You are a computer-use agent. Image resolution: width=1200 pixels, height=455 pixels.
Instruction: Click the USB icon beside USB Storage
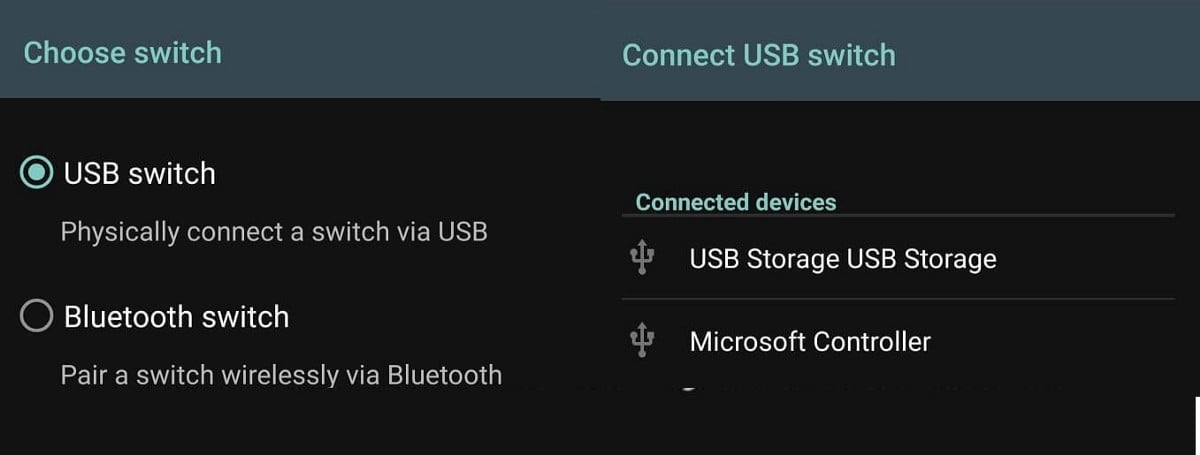pos(642,259)
